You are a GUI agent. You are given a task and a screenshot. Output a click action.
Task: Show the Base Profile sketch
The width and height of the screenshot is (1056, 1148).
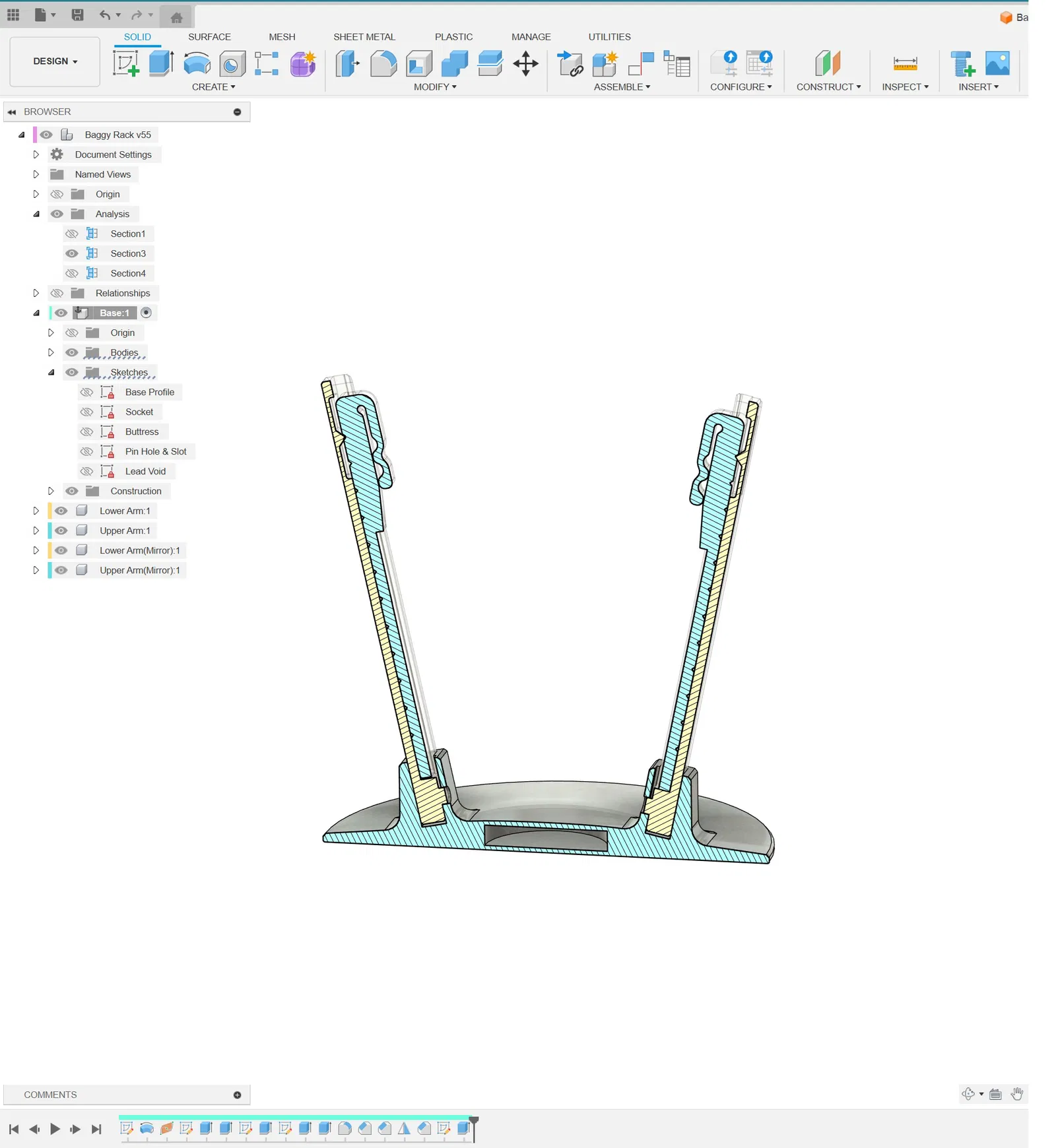(x=86, y=392)
